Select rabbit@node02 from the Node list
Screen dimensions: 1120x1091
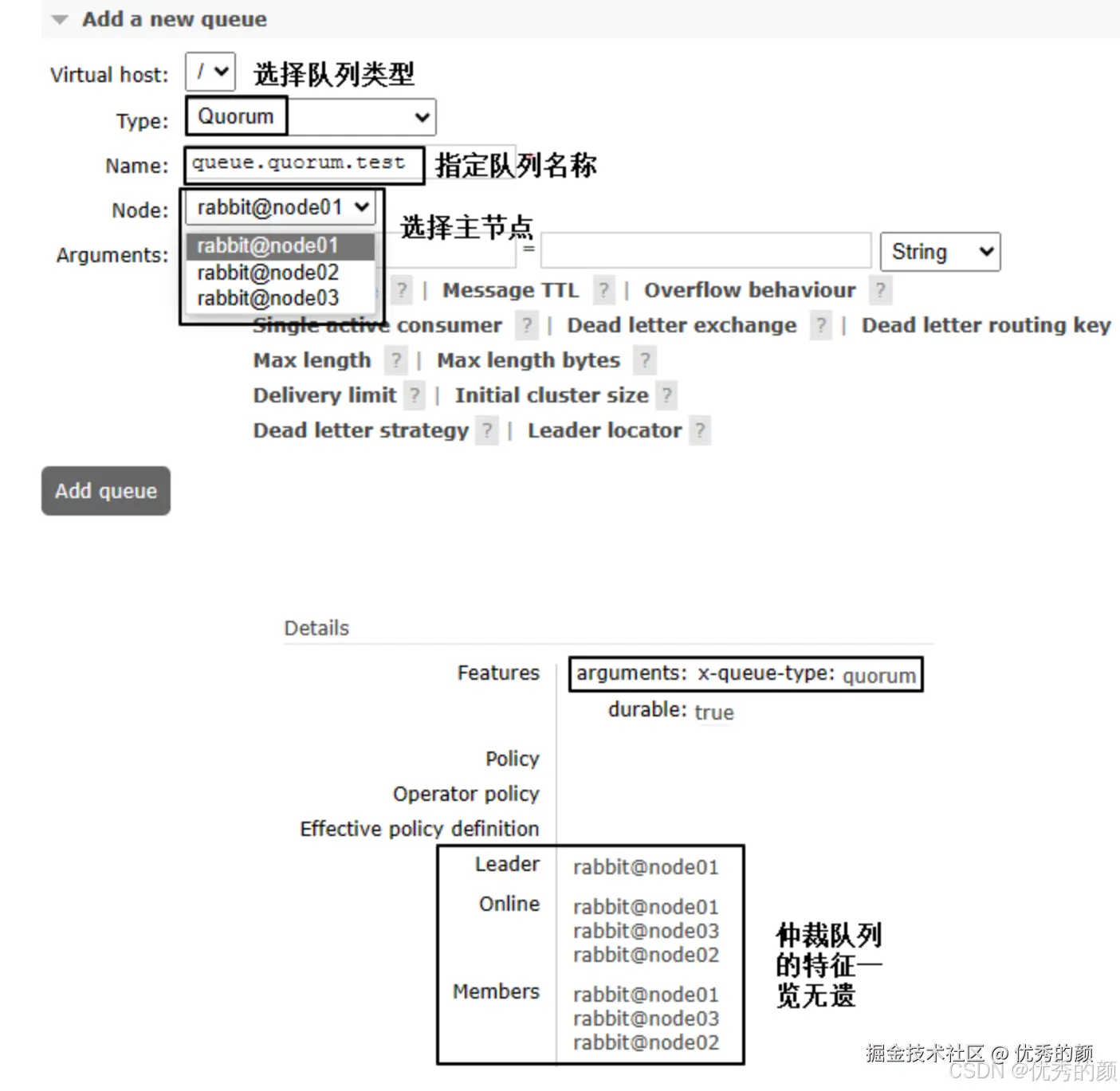(265, 272)
